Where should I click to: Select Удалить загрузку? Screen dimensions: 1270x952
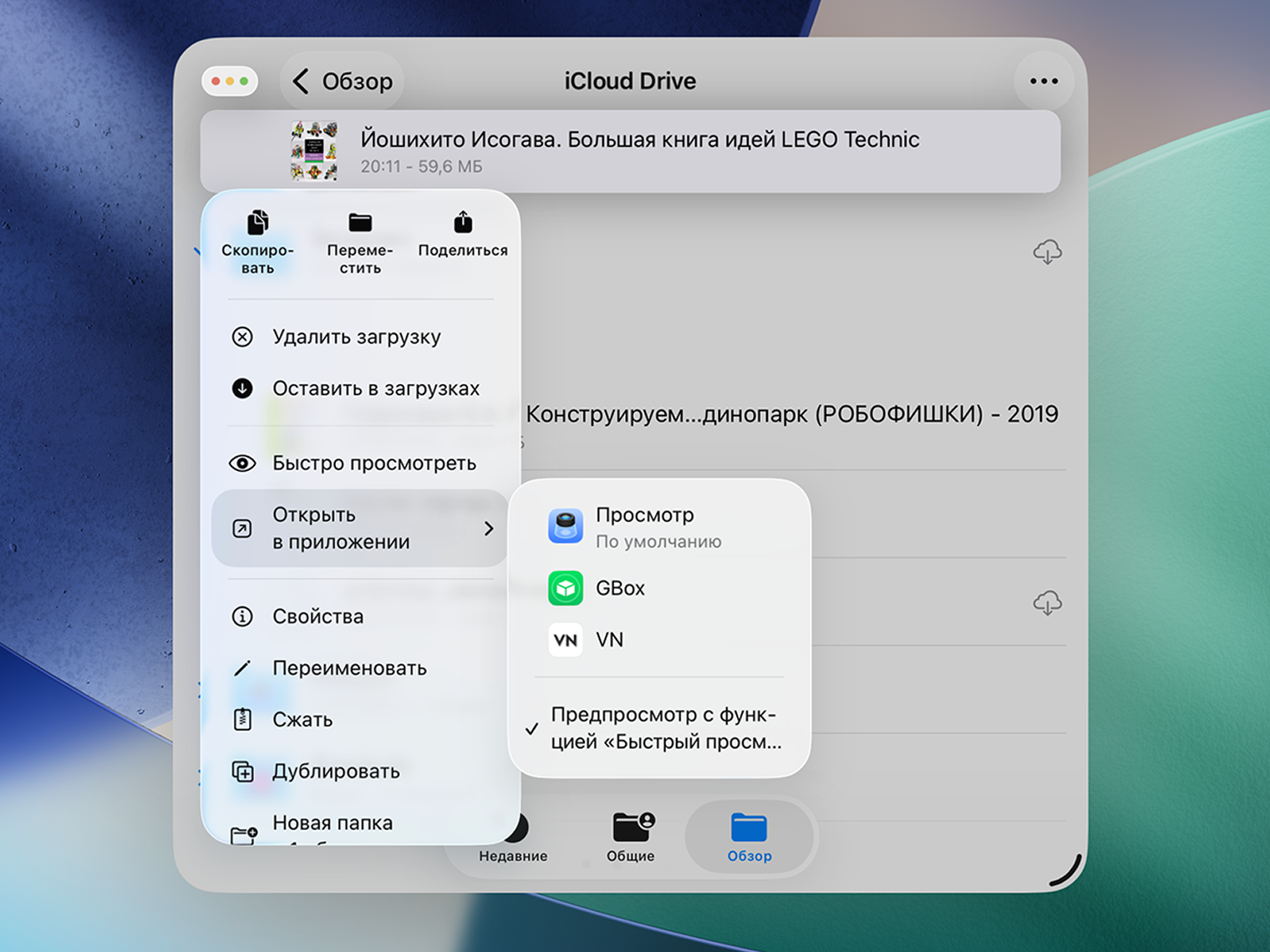(x=357, y=337)
